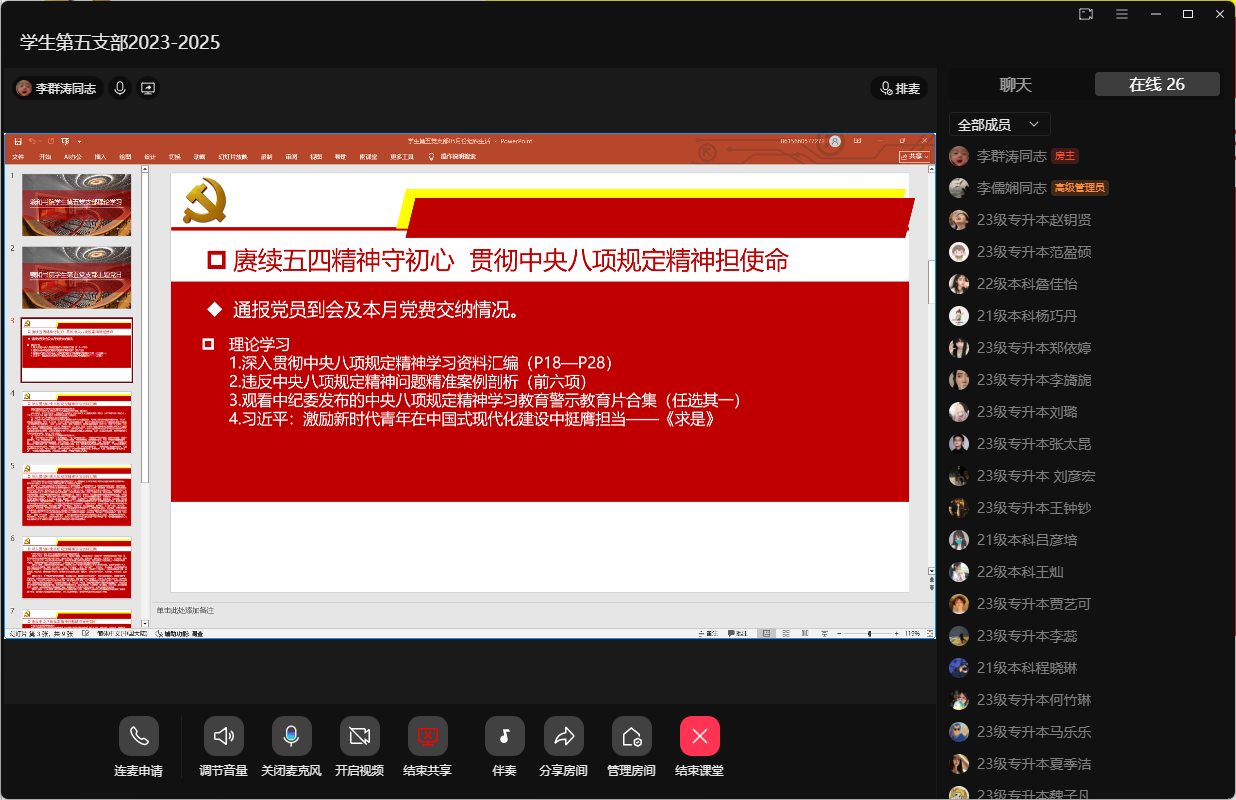Screen dimensions: 1236x800
Task: Select slide 4 thumbnail in PowerPoint panel
Action: (x=77, y=422)
